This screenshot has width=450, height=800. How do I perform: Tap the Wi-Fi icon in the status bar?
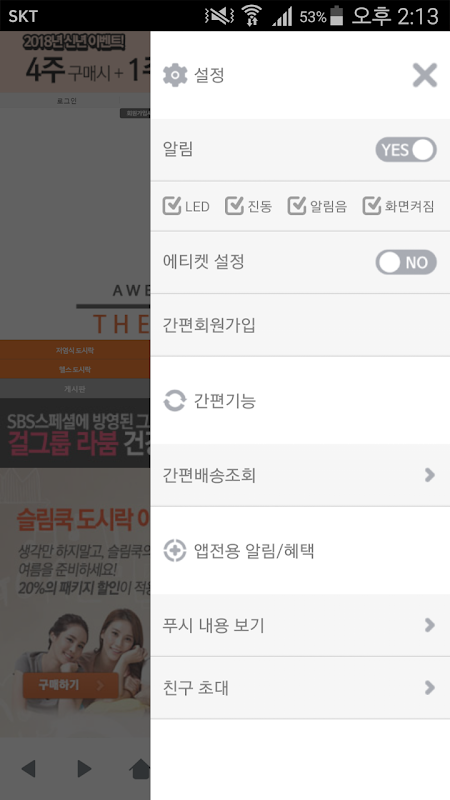[251, 16]
